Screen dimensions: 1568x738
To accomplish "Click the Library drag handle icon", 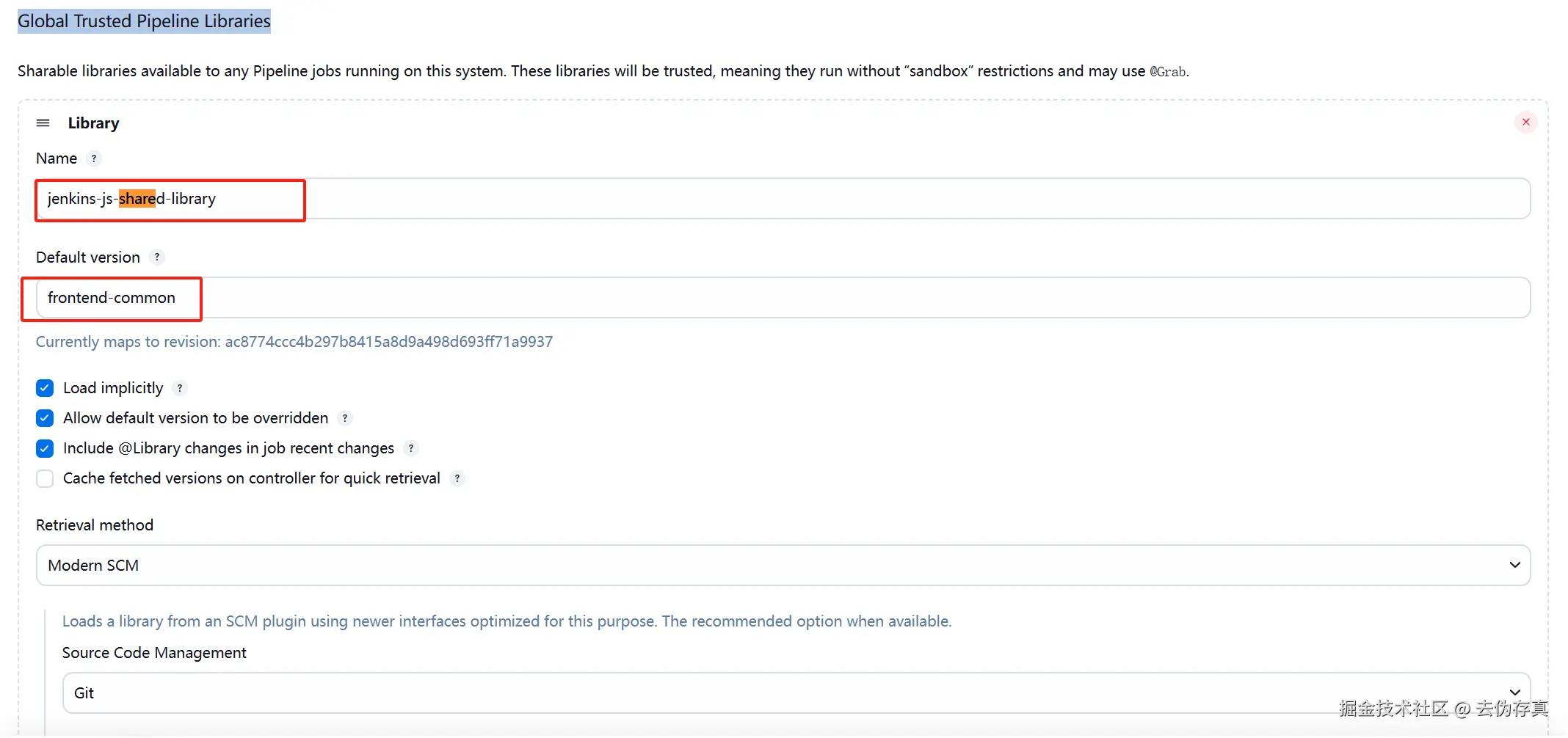I will [x=43, y=123].
